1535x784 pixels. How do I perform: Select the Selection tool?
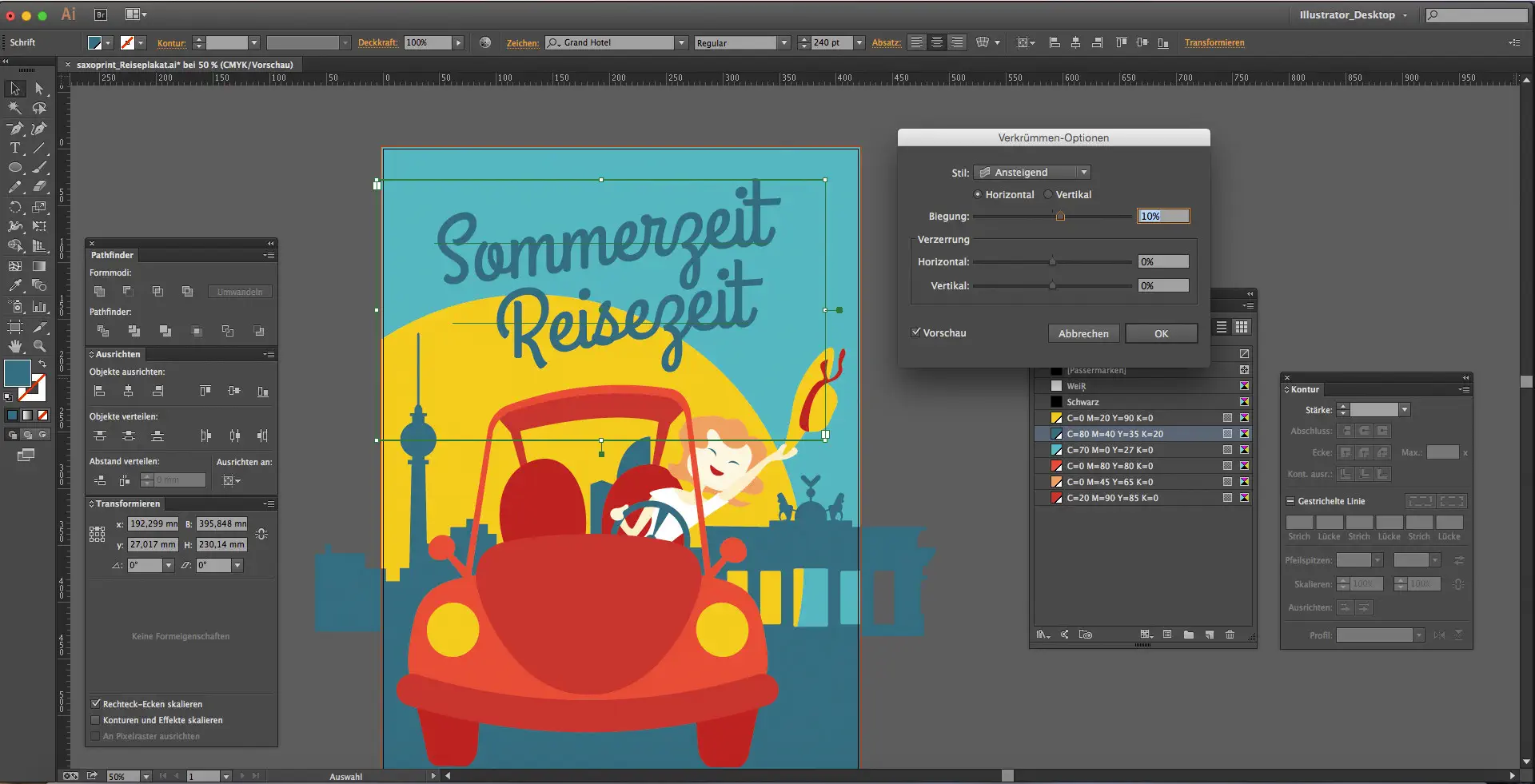pyautogui.click(x=14, y=89)
